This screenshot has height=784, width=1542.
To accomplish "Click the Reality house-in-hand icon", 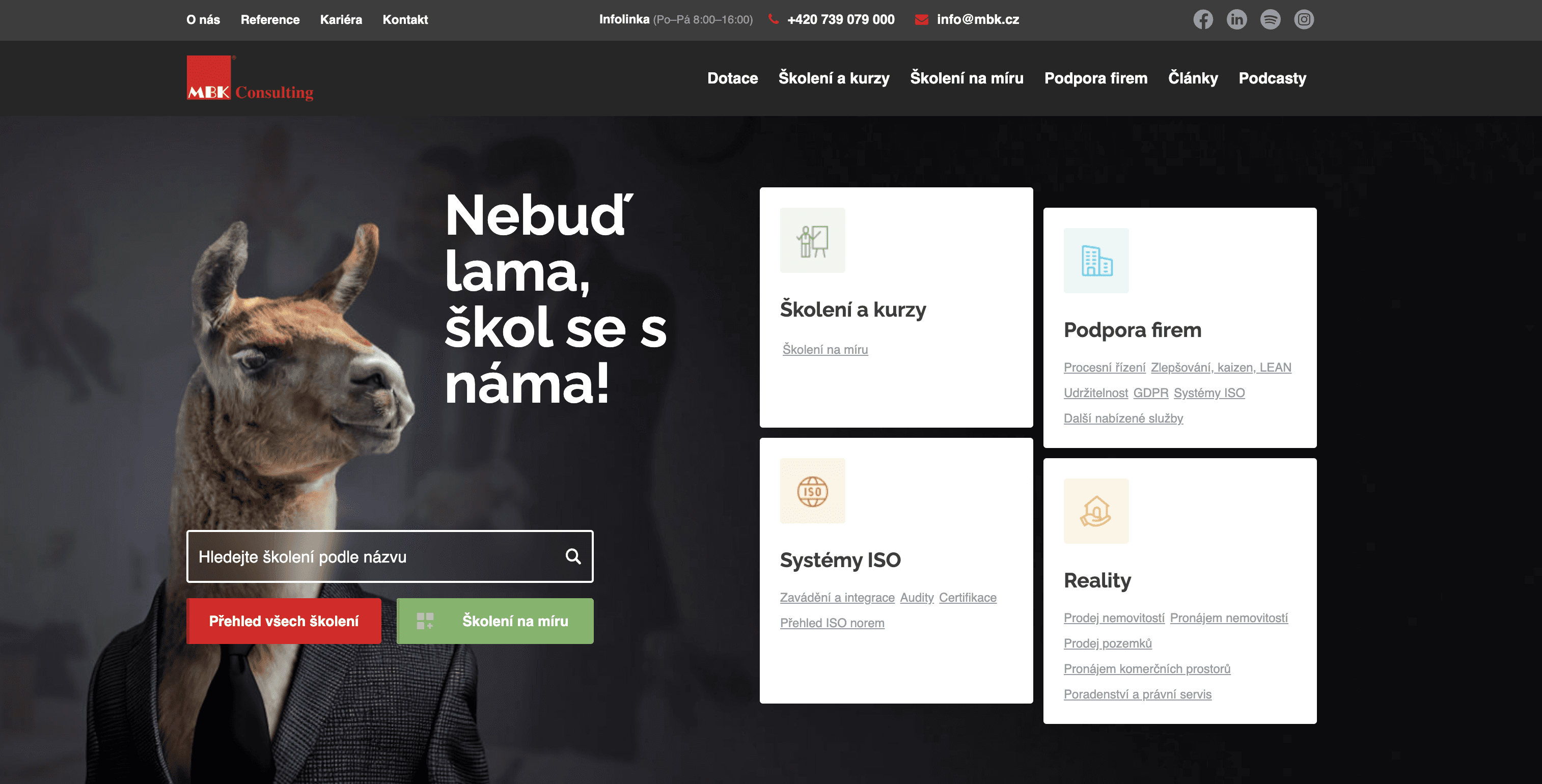I will (x=1096, y=511).
